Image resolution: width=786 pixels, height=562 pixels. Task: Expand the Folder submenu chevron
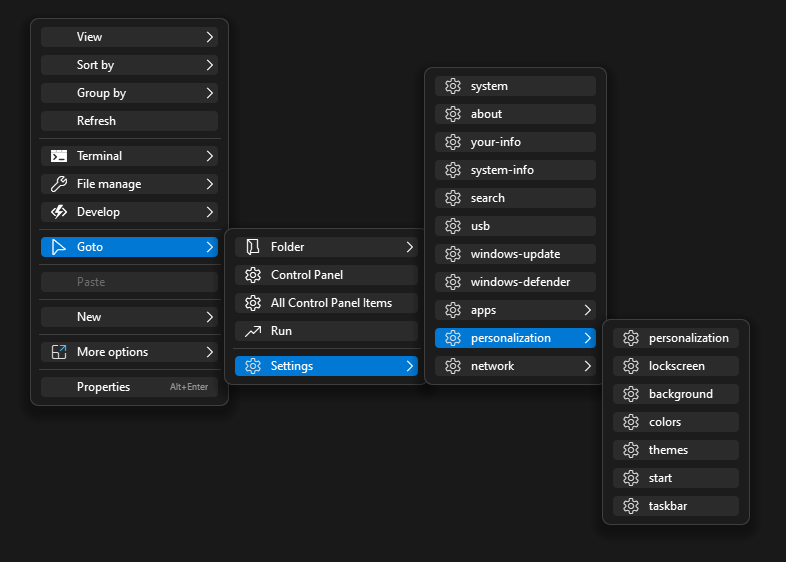(410, 247)
